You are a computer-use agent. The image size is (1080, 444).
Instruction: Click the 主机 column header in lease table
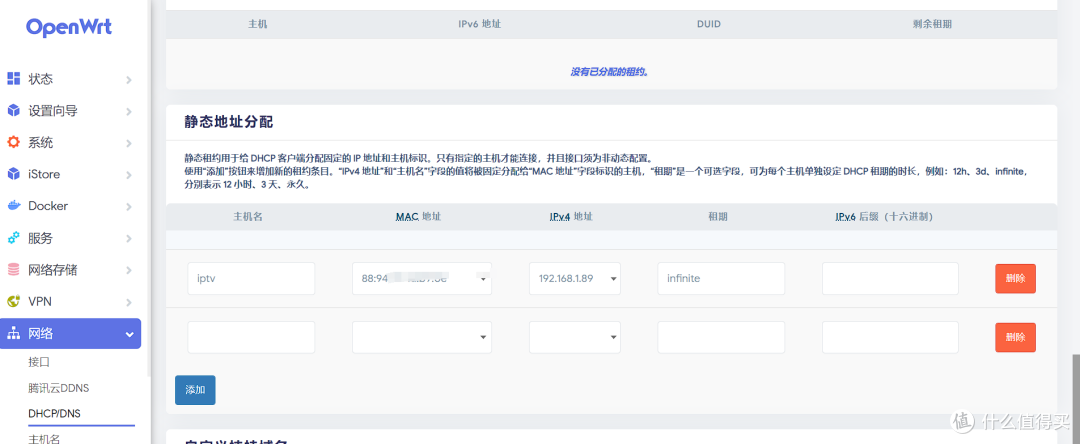point(258,23)
